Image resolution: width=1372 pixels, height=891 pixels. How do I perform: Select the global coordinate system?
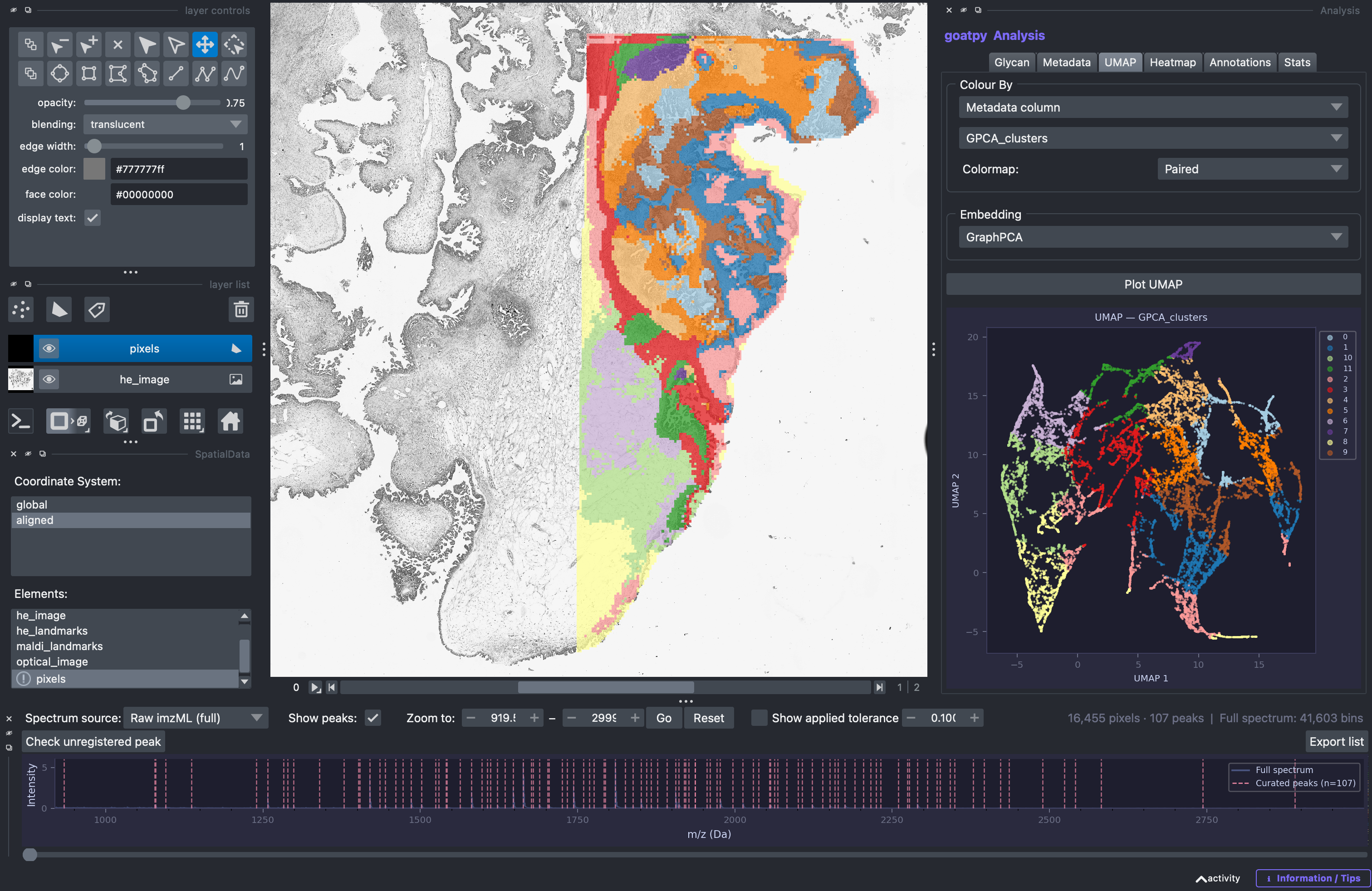click(131, 504)
